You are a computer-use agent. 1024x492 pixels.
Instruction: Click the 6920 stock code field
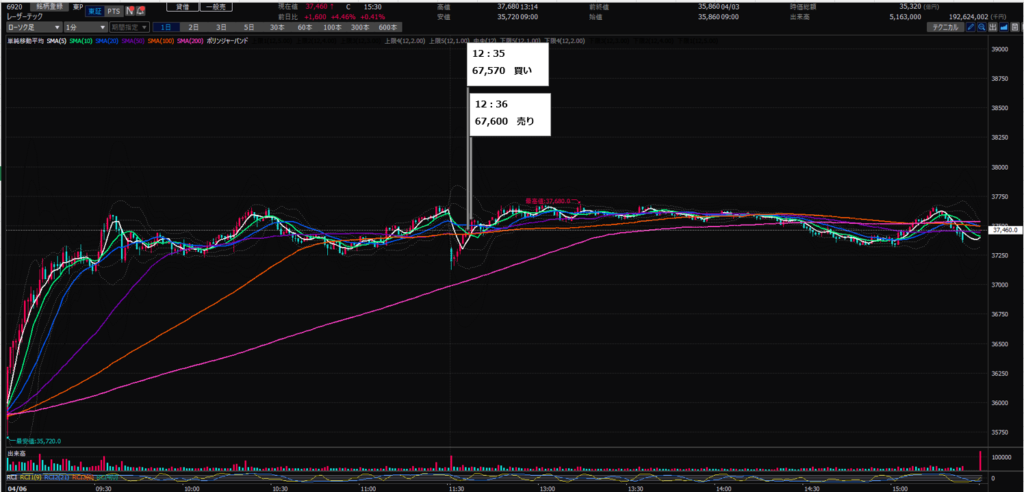(16, 8)
